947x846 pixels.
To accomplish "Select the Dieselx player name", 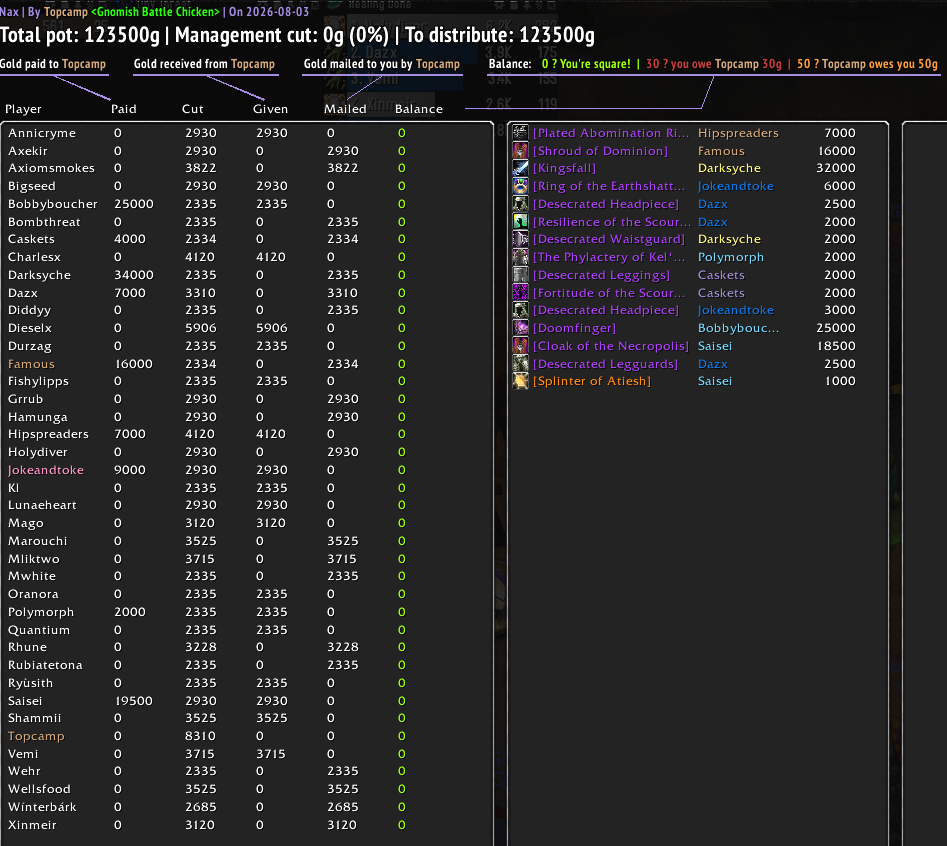I will [x=30, y=328].
